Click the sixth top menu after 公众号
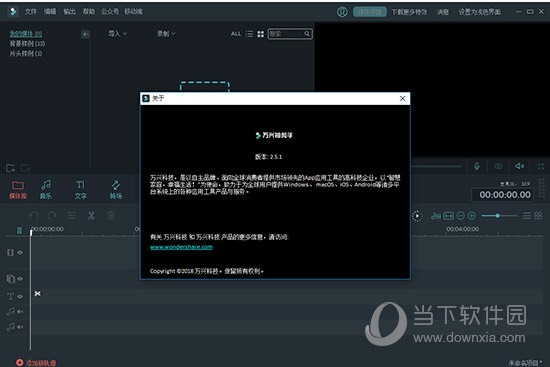The width and height of the screenshot is (550, 367). 133,12
